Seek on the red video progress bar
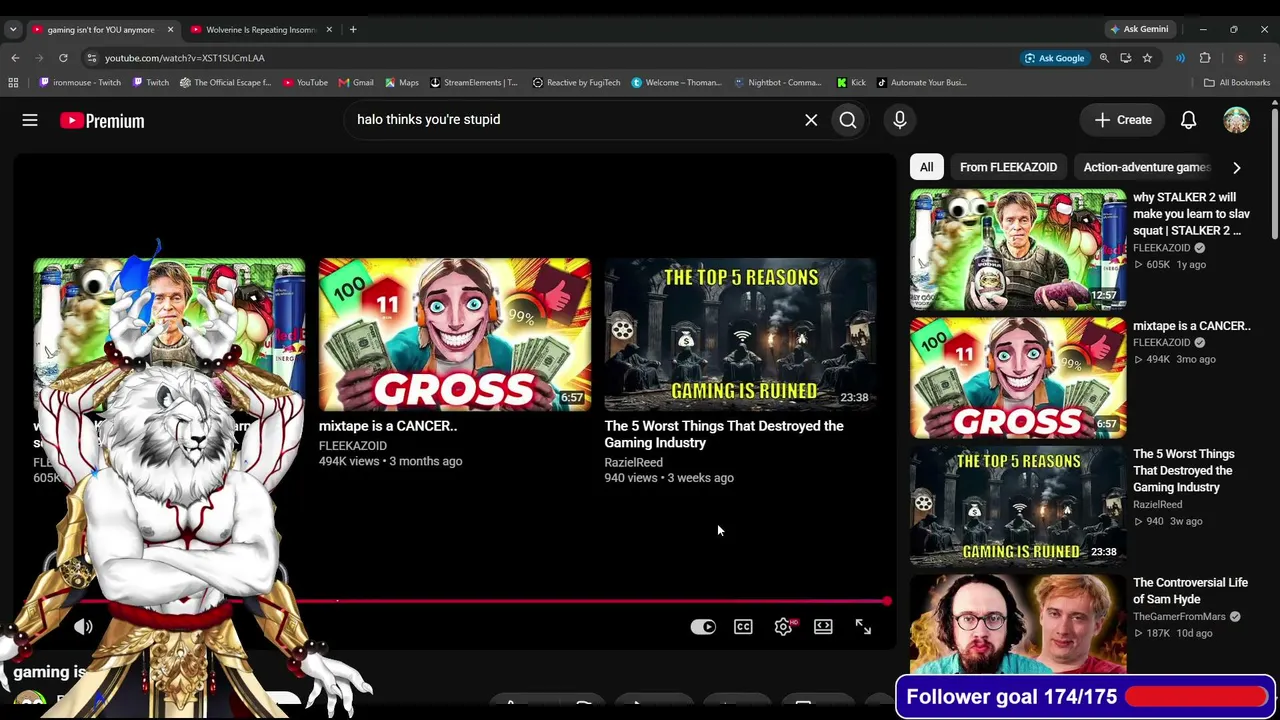 click(484, 601)
